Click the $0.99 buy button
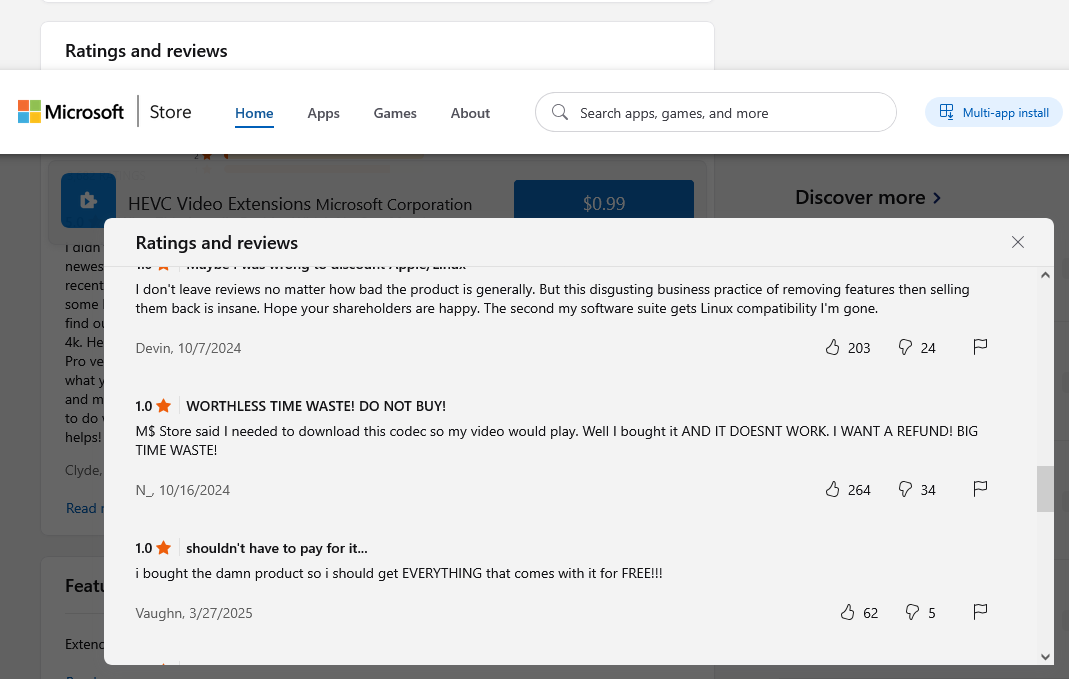Screen dimensions: 1069x679 click(x=603, y=199)
